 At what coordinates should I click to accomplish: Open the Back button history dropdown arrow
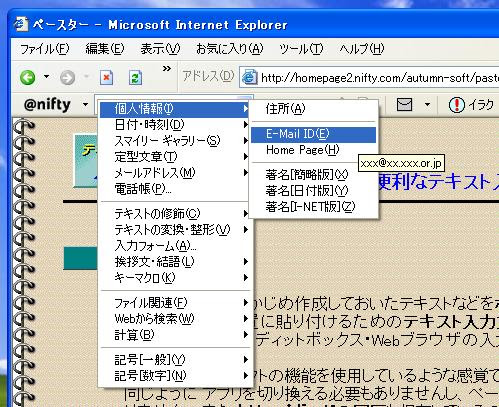pyautogui.click(x=46, y=77)
